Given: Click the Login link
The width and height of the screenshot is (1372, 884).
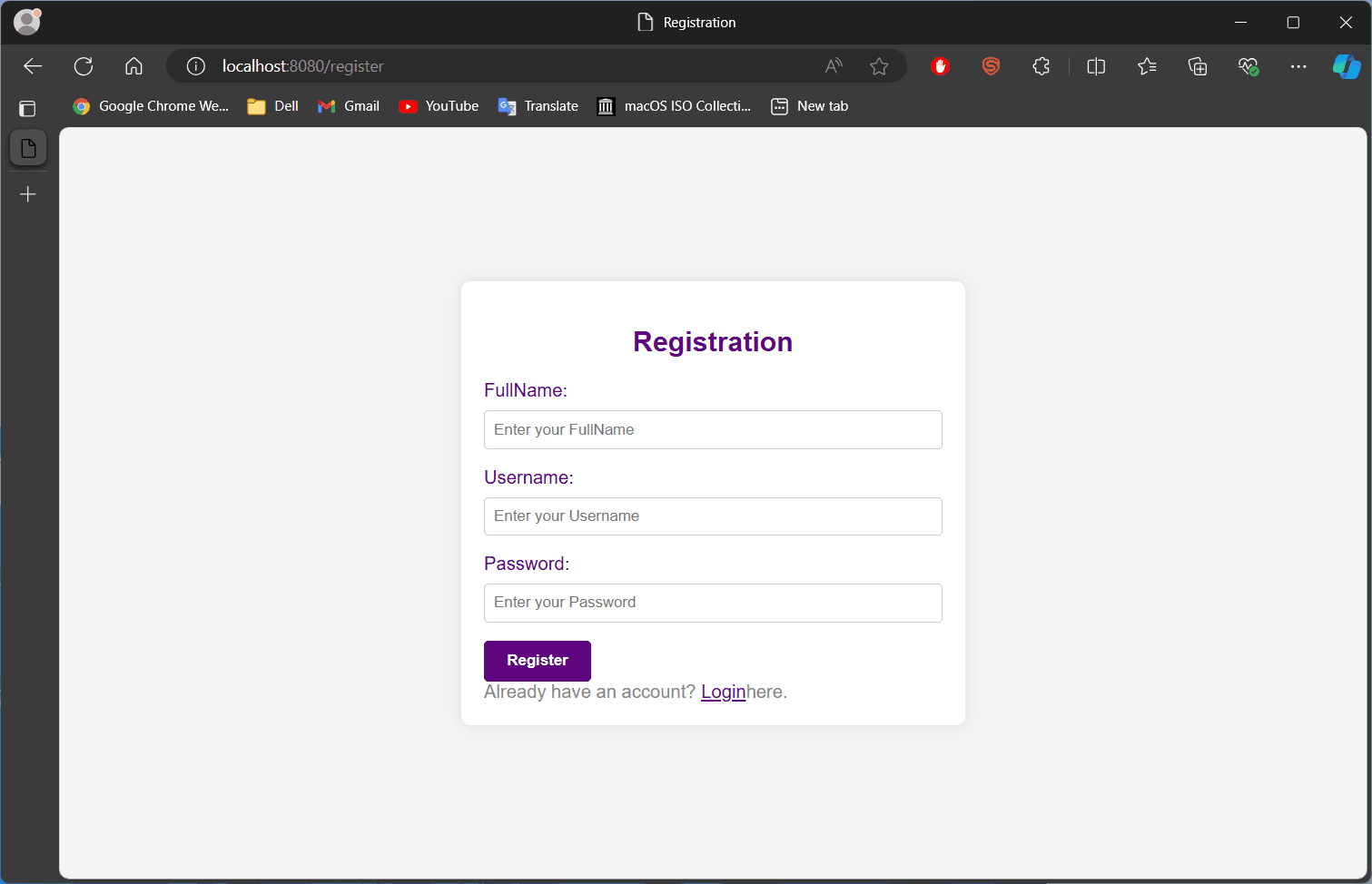Looking at the screenshot, I should tap(724, 692).
